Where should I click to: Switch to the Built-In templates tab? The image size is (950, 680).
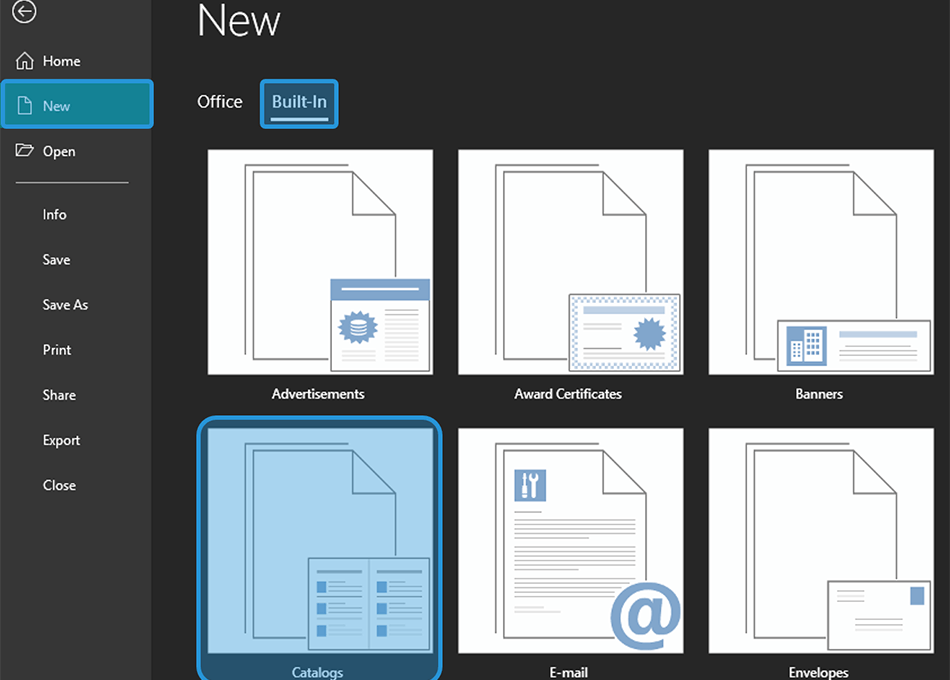click(299, 103)
